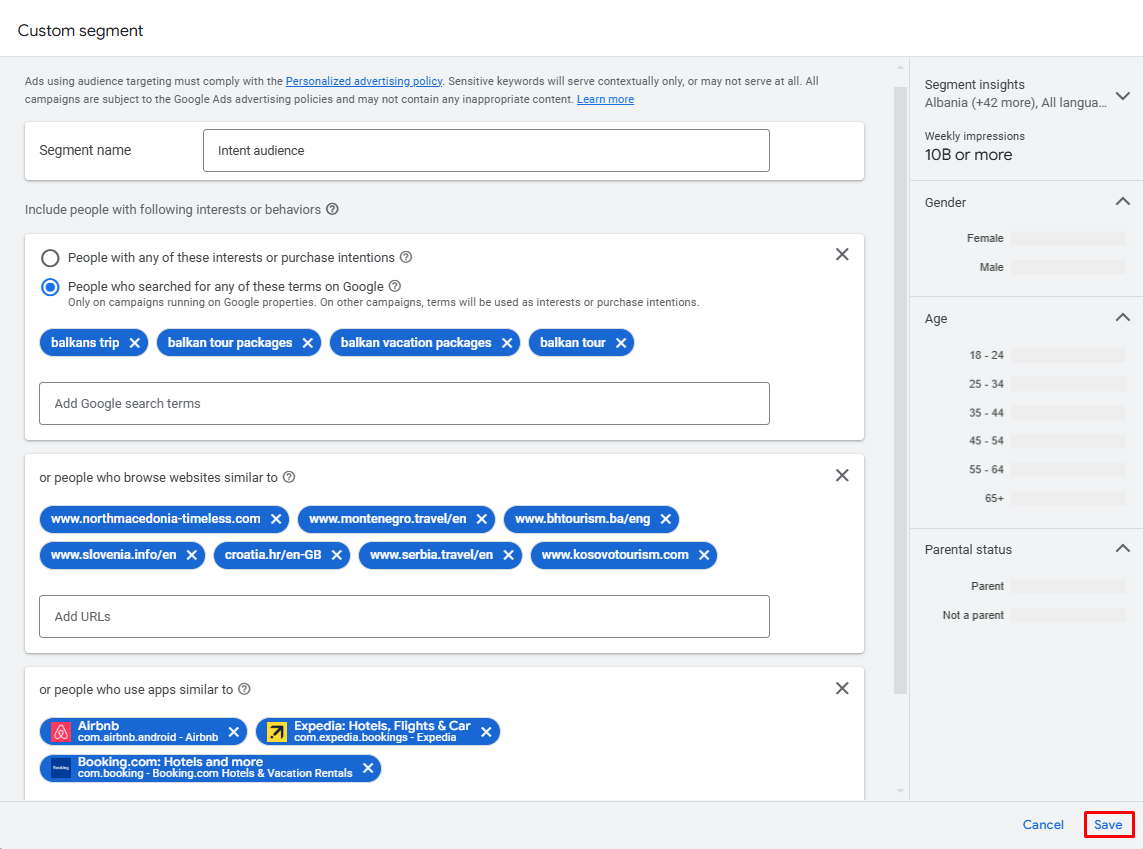The height and width of the screenshot is (849, 1143).
Task: Close the browse websites section
Action: click(x=842, y=475)
